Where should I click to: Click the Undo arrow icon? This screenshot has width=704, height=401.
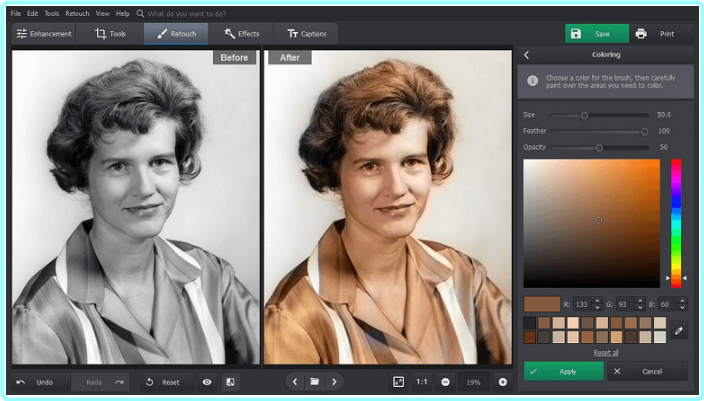(21, 382)
